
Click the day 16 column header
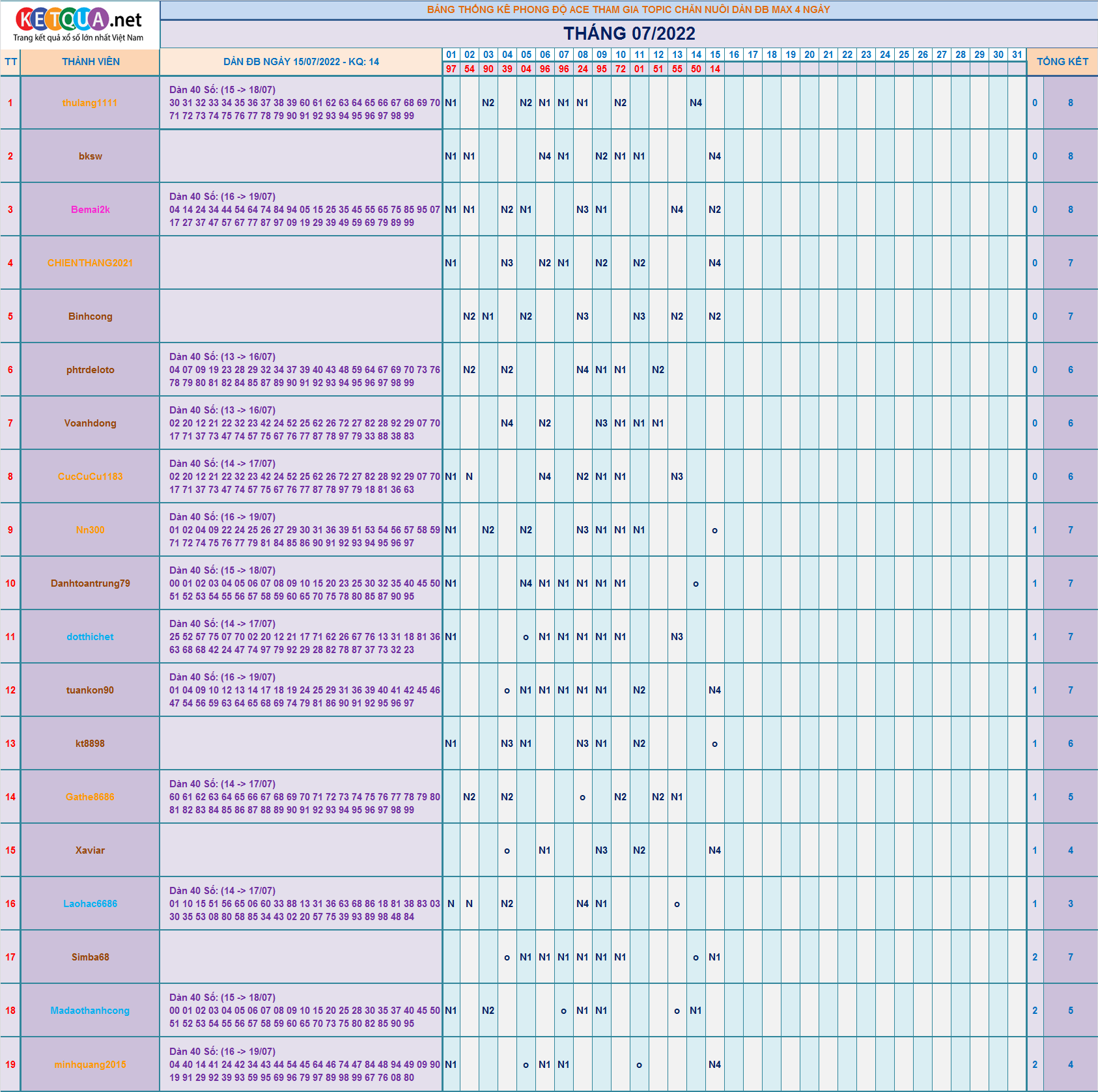pos(734,55)
